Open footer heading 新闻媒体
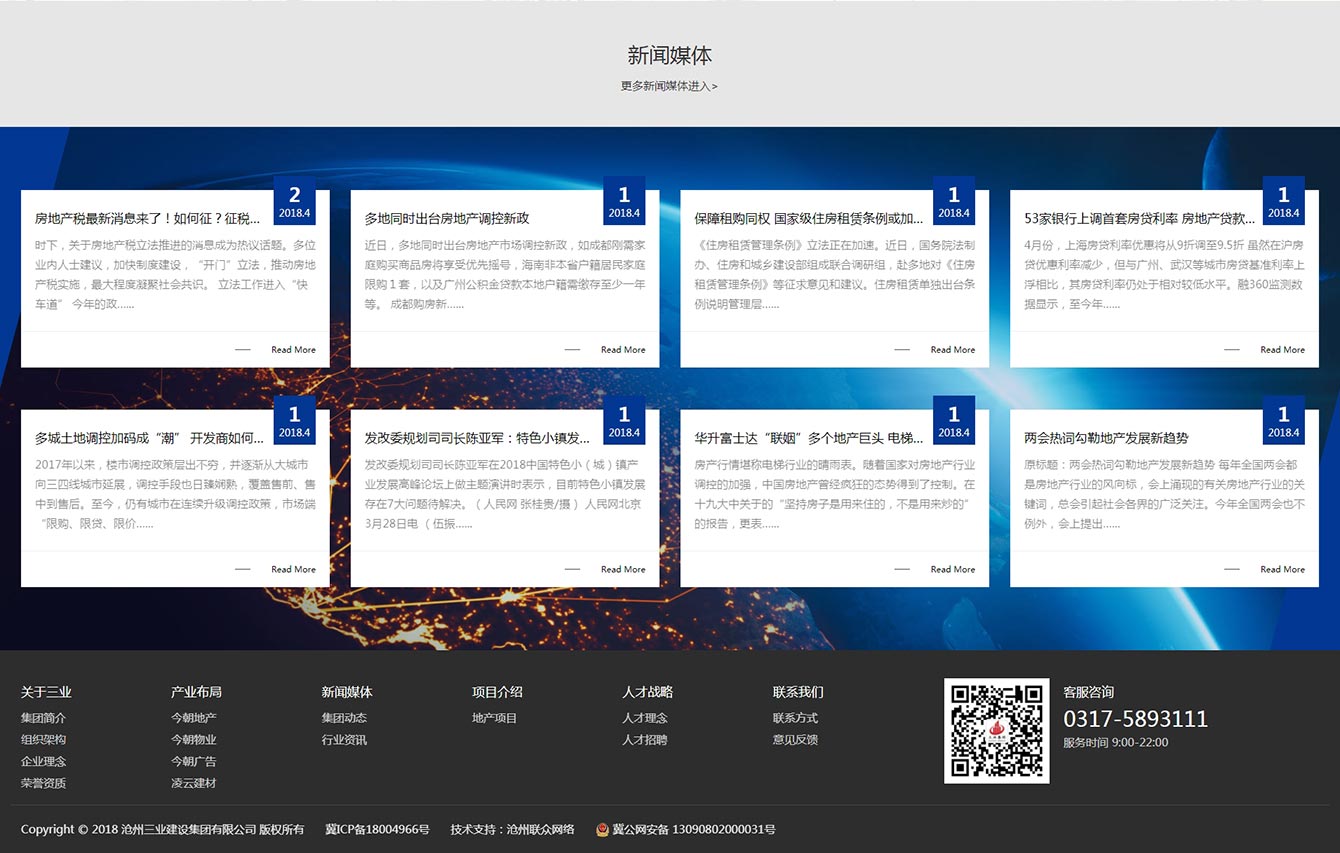This screenshot has height=853, width=1340. pos(347,692)
